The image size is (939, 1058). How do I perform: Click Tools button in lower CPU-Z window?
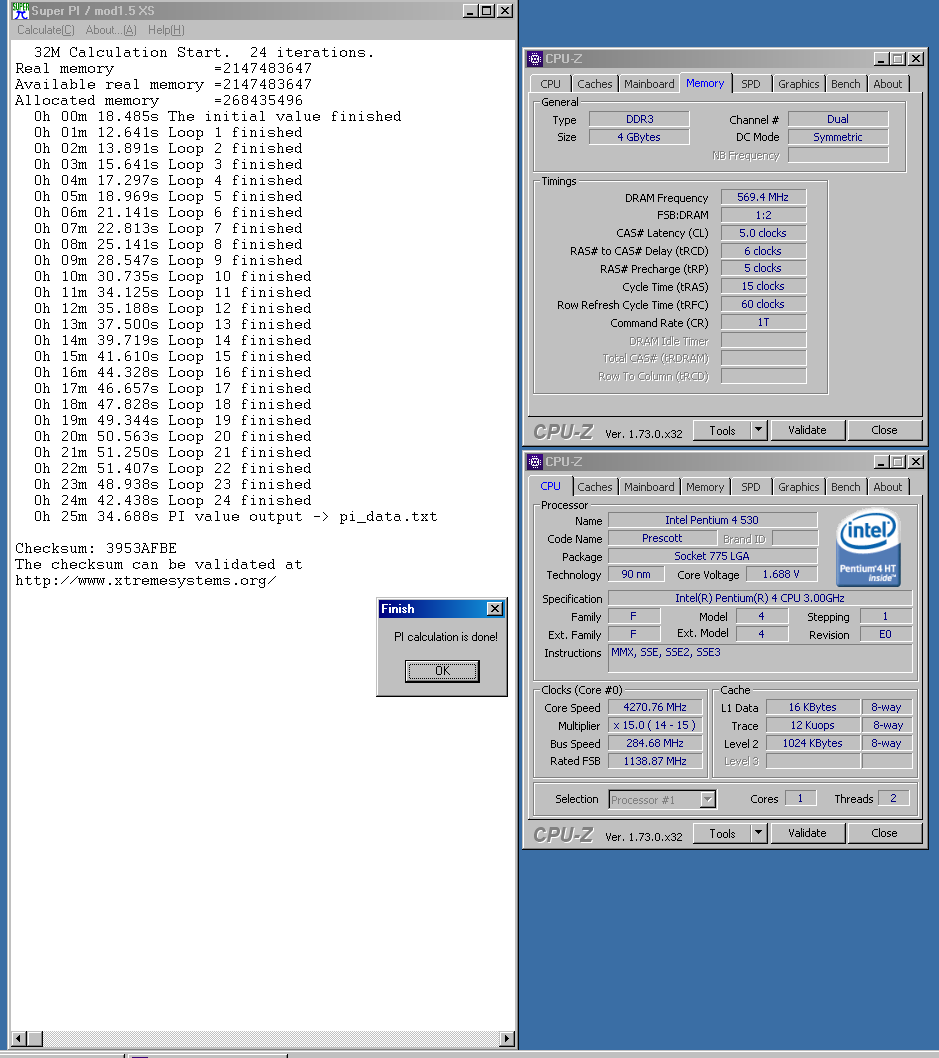point(722,833)
